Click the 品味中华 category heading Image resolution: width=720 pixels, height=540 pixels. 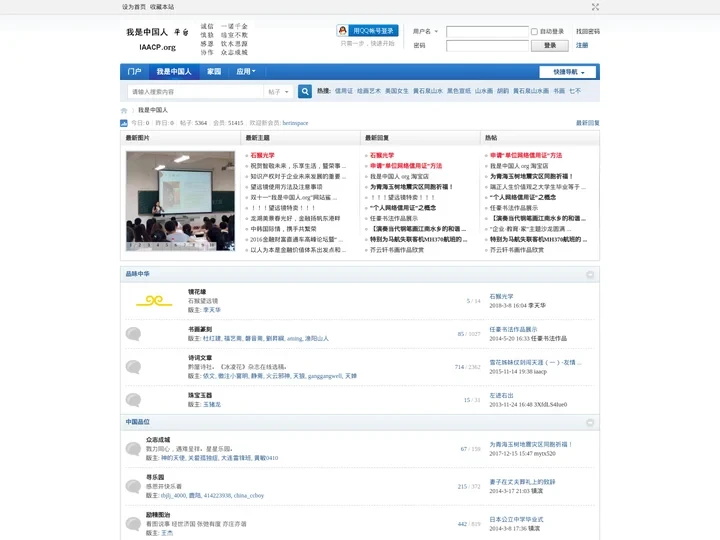(x=138, y=274)
